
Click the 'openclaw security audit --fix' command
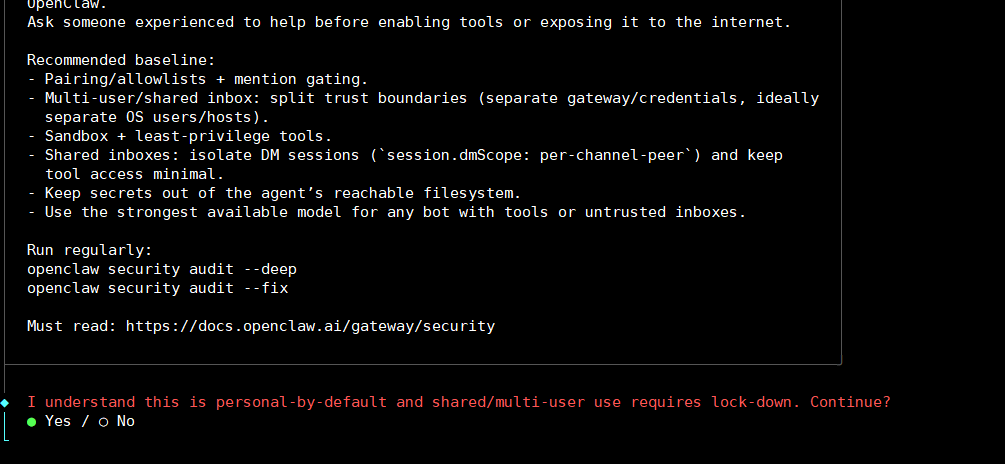[x=158, y=288]
